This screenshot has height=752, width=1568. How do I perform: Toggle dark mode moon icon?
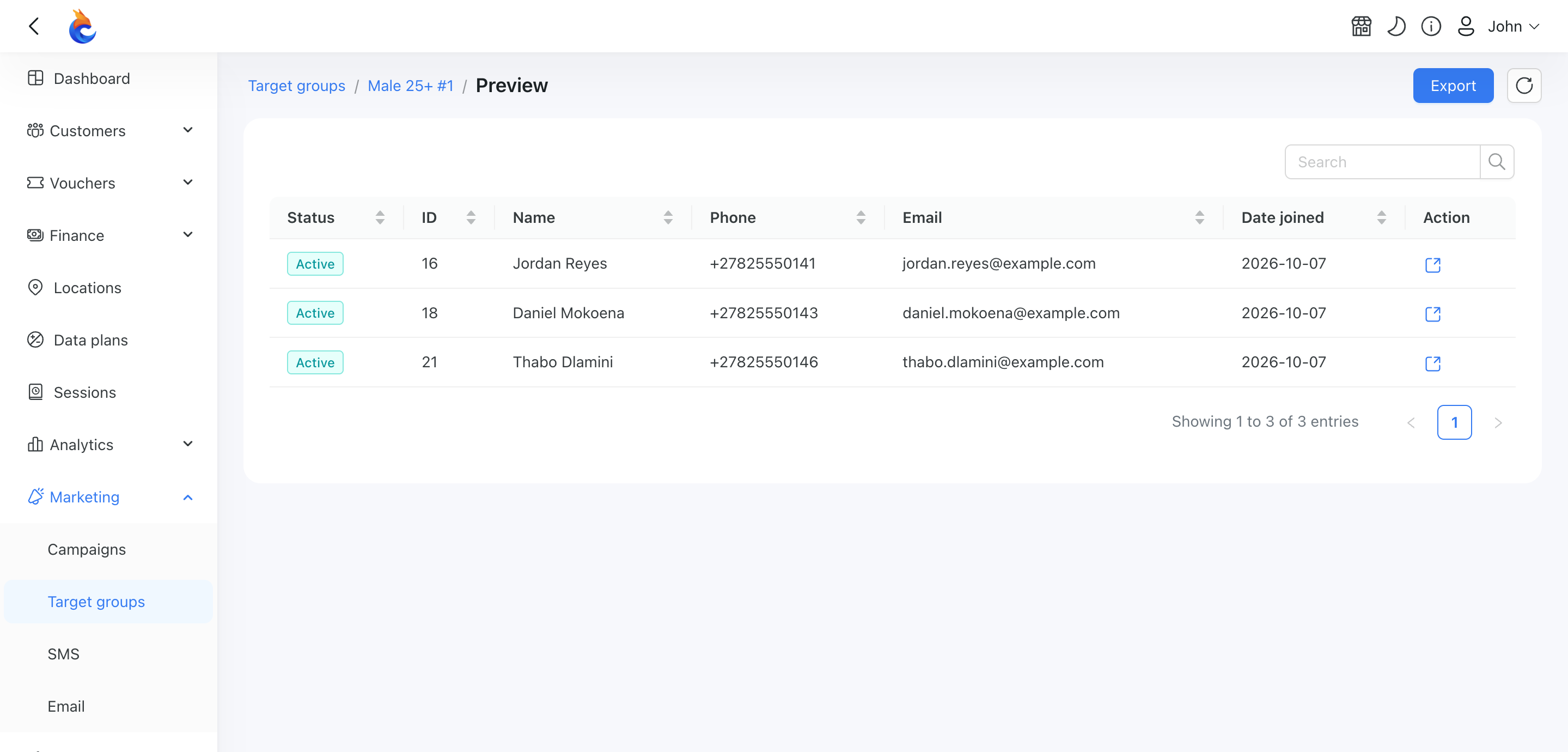1396,26
